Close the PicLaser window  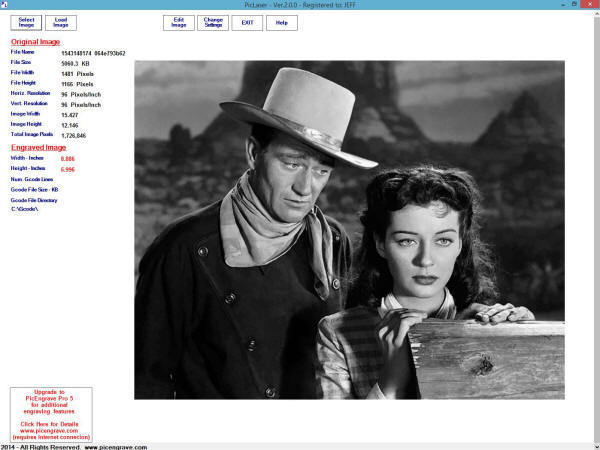tap(590, 4)
